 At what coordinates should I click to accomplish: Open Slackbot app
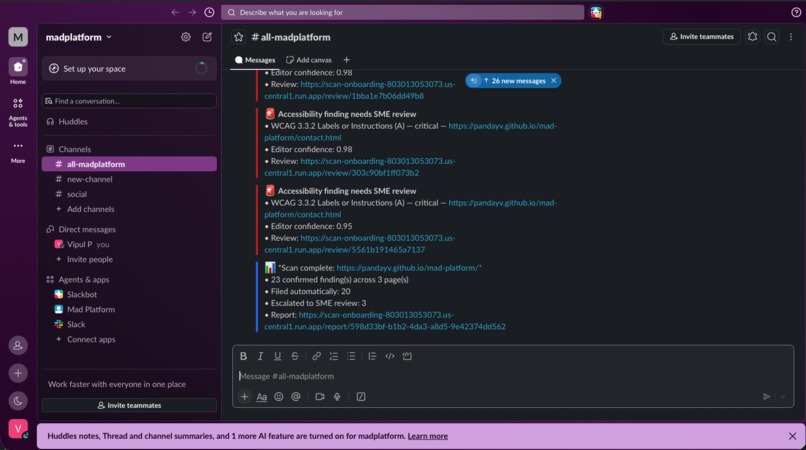pyautogui.click(x=129, y=294)
